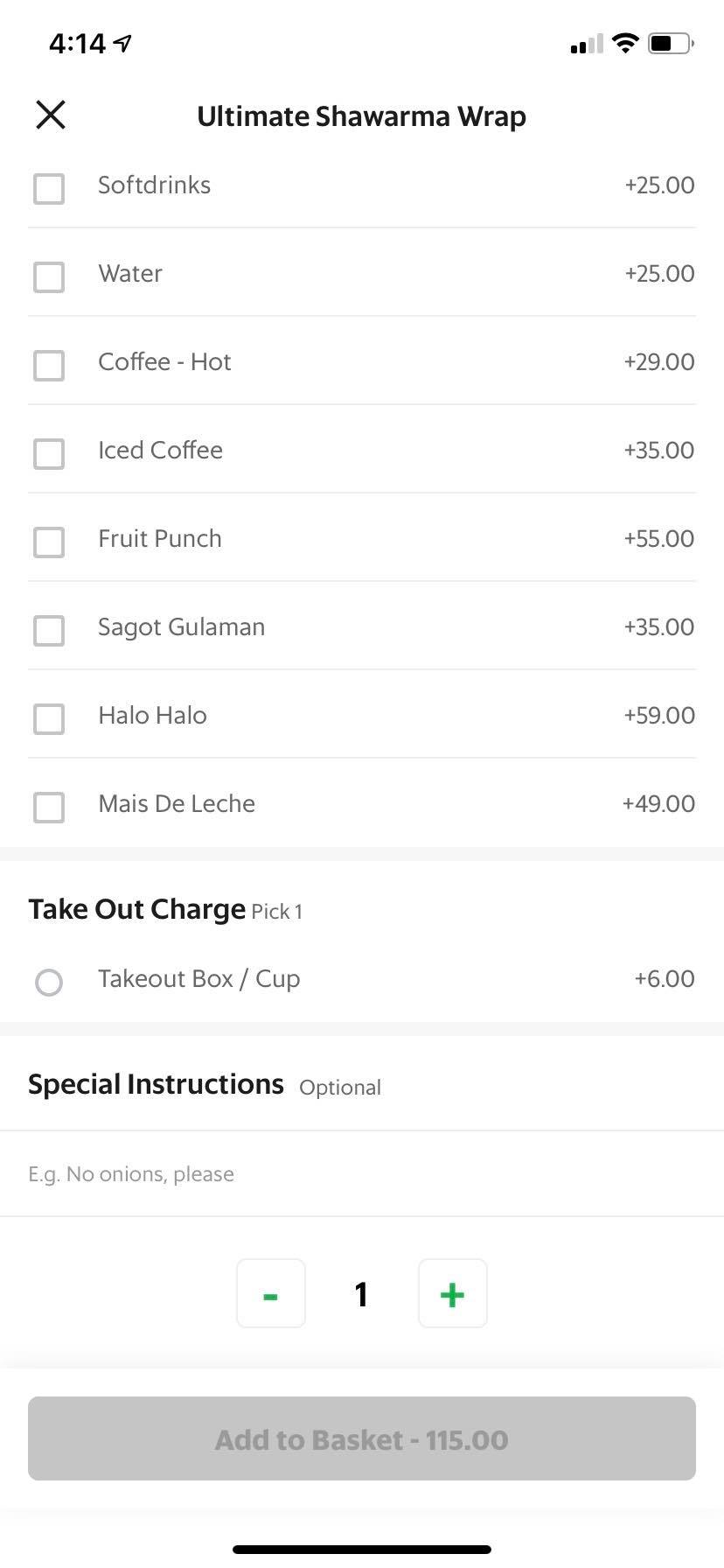Tap the Add to Basket button

pos(362,1438)
